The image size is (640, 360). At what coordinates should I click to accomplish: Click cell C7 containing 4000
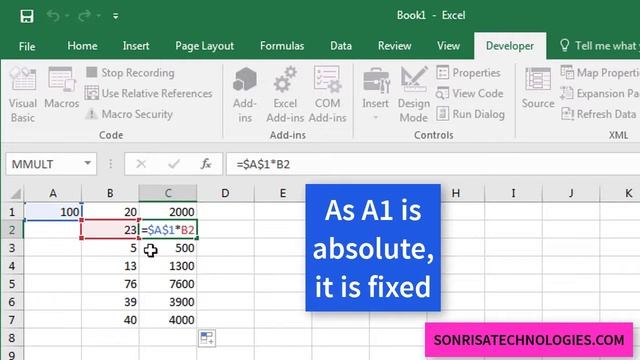pos(168,320)
